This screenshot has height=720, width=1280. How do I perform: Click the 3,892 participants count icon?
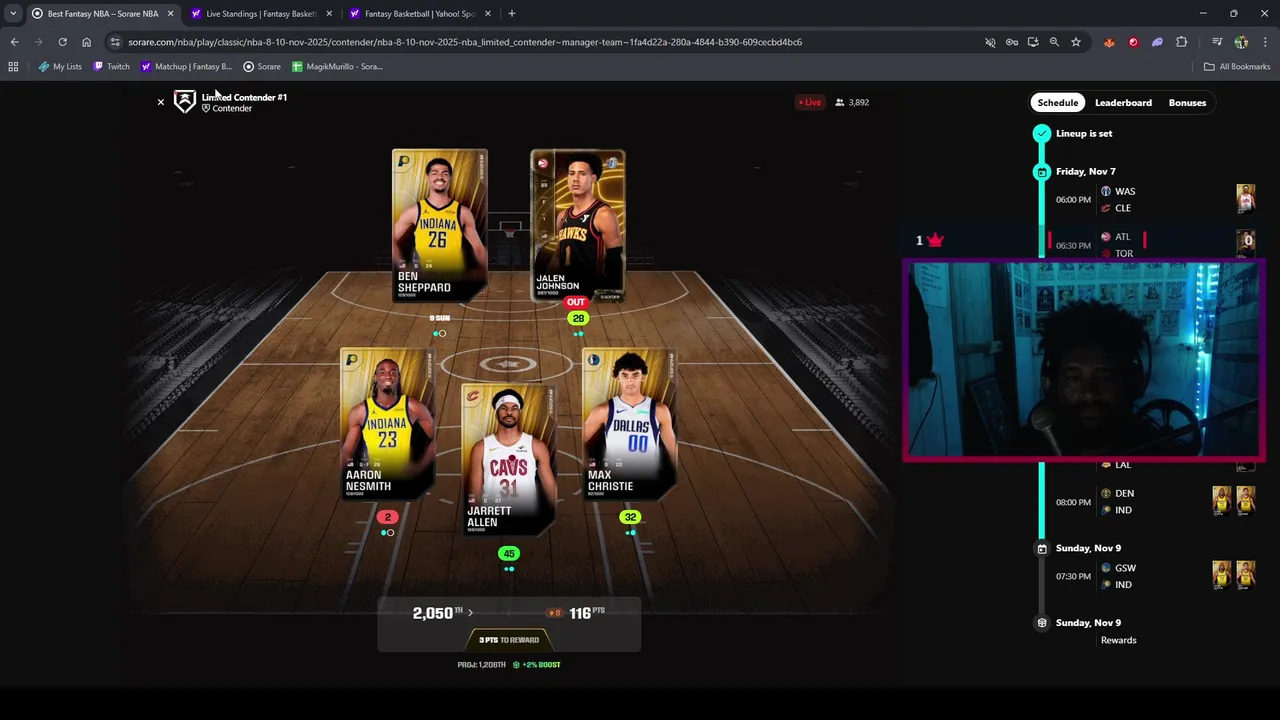(x=840, y=102)
